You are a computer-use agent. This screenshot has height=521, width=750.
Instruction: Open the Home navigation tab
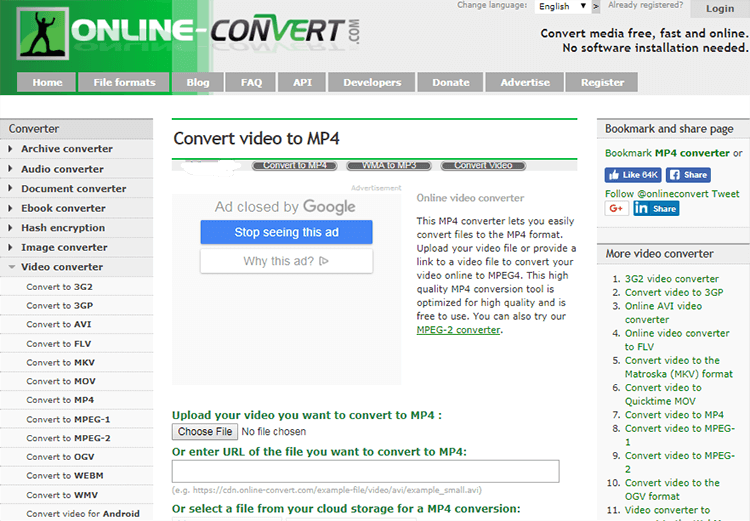(x=47, y=82)
